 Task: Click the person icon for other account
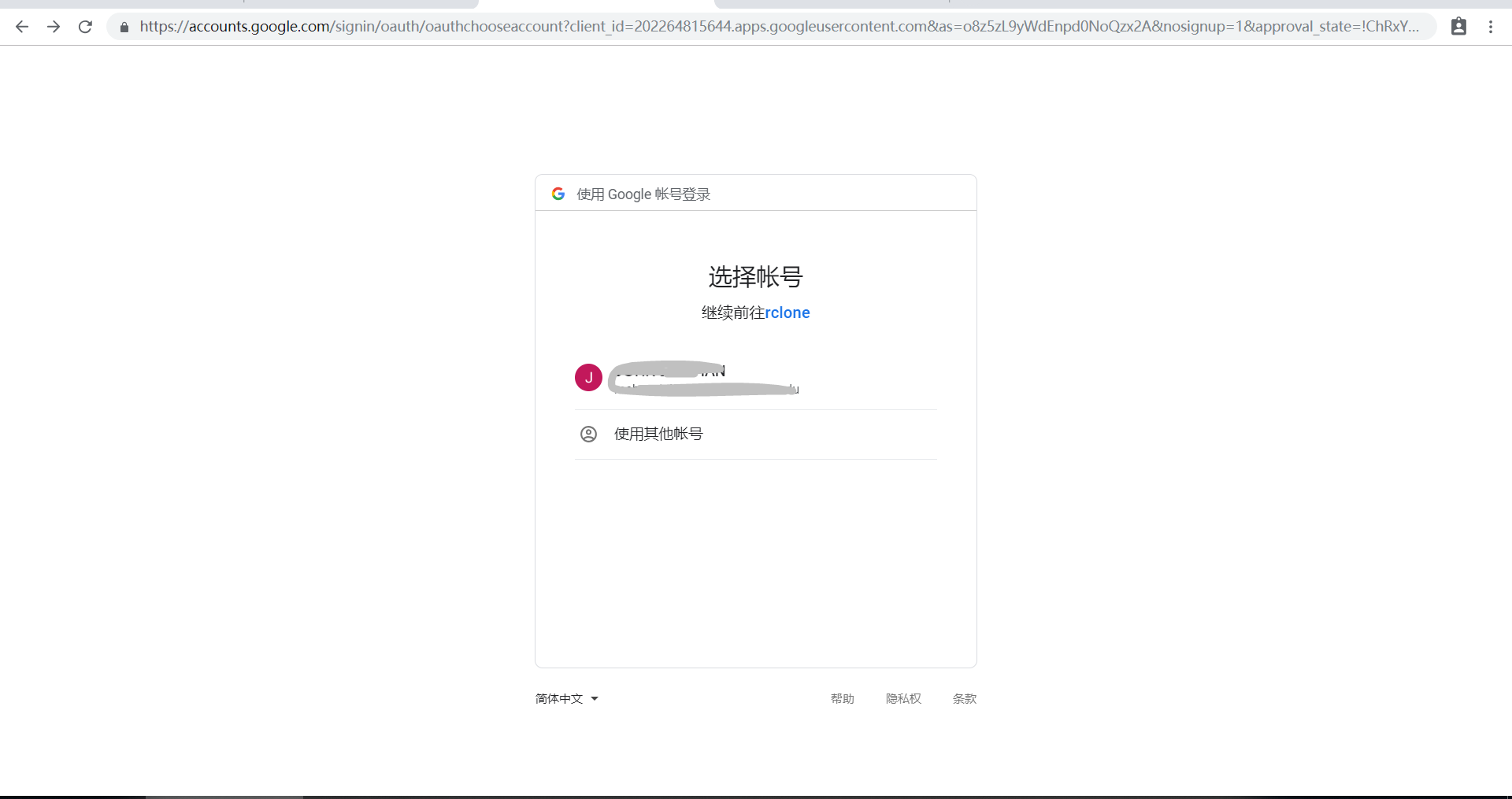588,434
